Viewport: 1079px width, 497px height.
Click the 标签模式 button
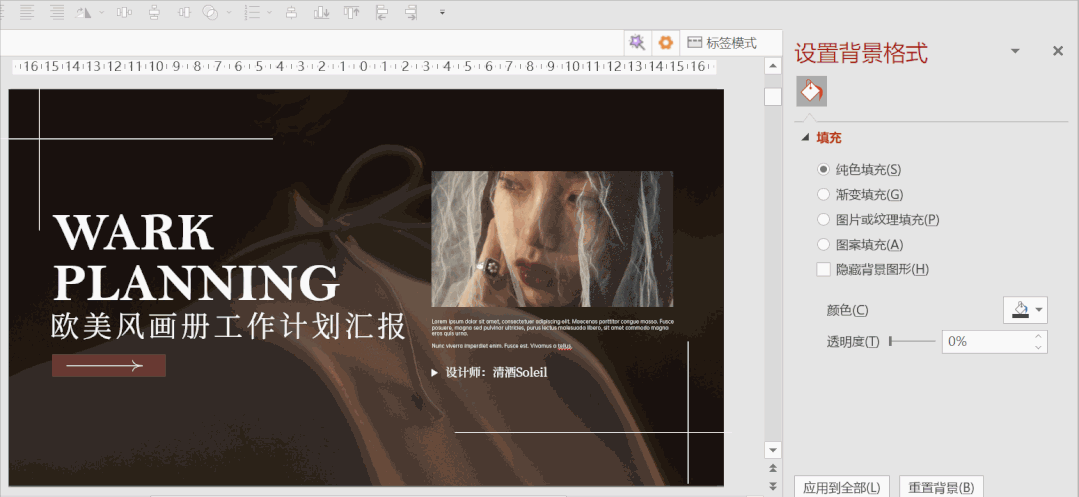[x=723, y=43]
